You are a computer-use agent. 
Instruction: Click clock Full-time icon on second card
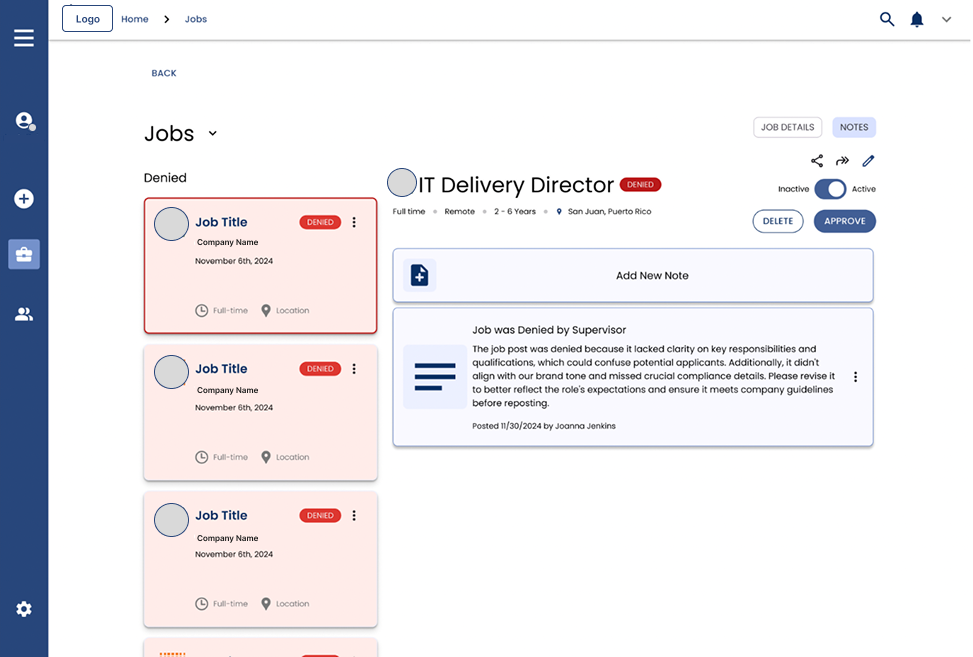(202, 457)
